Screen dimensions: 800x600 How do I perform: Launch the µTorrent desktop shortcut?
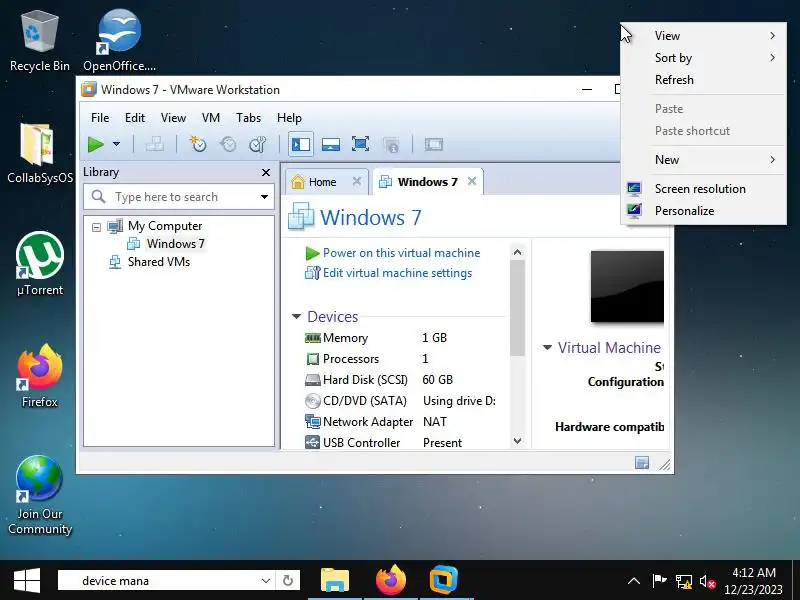(39, 264)
